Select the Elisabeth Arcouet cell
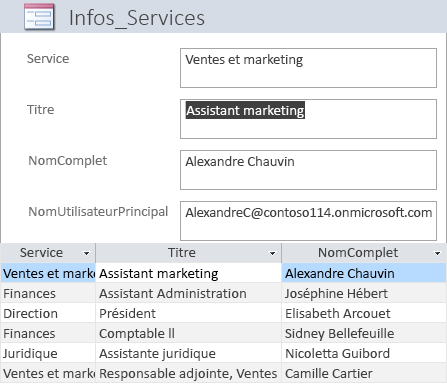This screenshot has width=447, height=384. 364,313
